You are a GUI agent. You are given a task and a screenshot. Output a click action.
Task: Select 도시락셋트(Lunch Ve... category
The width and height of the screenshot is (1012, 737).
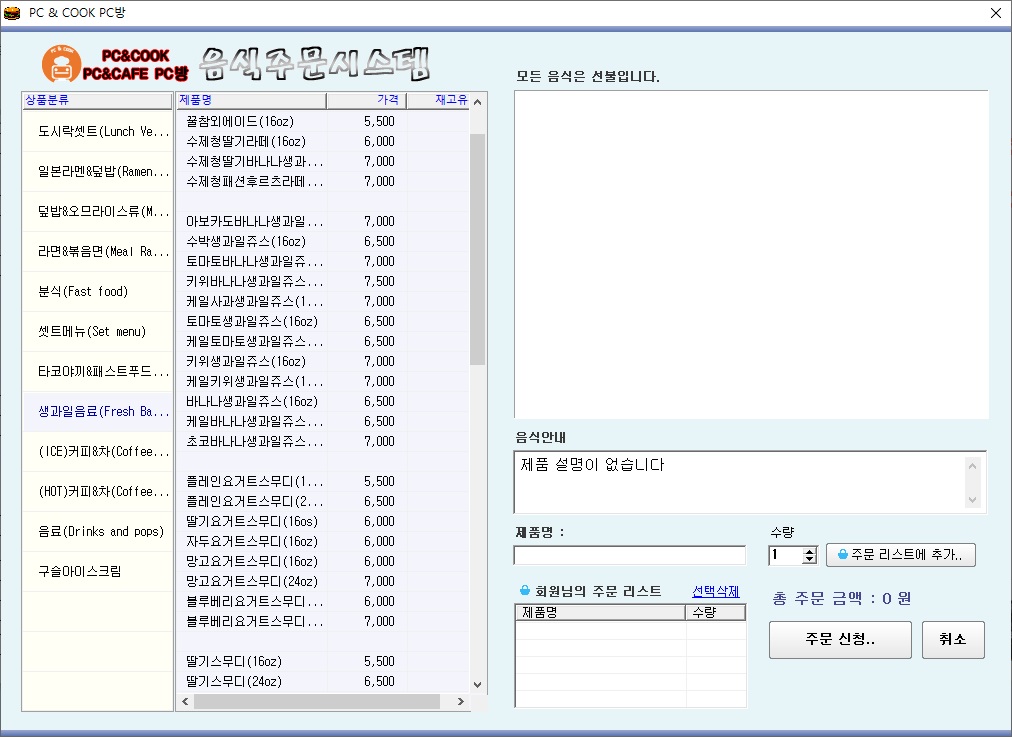97,132
